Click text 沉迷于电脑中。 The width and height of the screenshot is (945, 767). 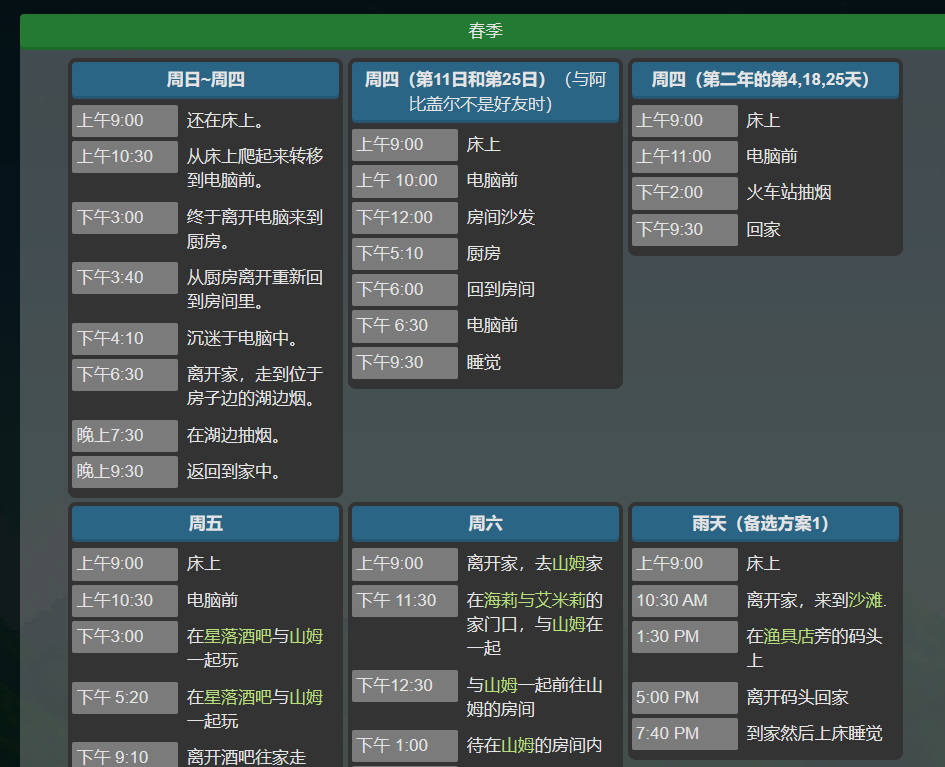[242, 339]
